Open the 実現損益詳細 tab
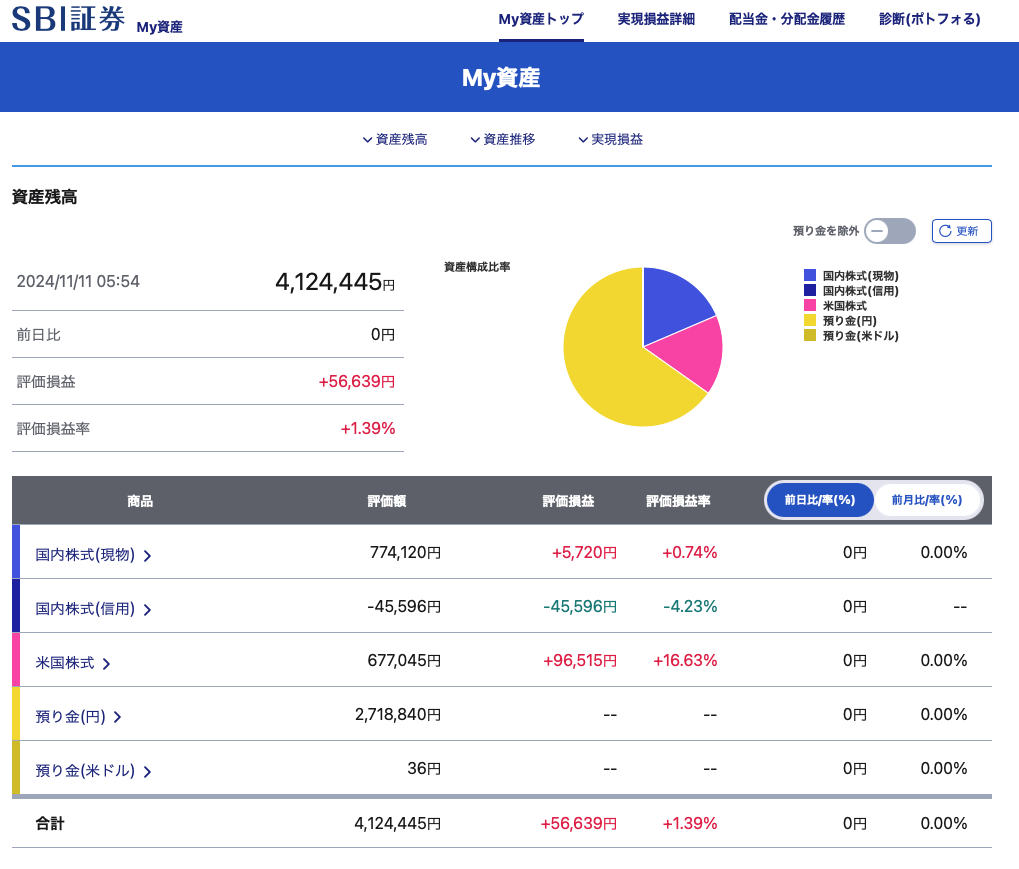 click(656, 19)
